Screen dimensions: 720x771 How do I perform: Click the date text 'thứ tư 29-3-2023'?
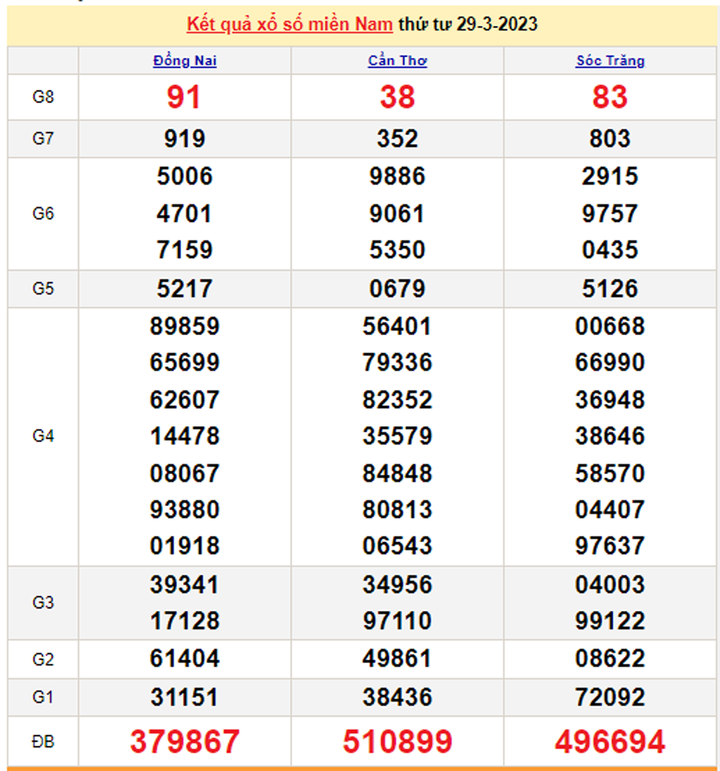[x=467, y=24]
